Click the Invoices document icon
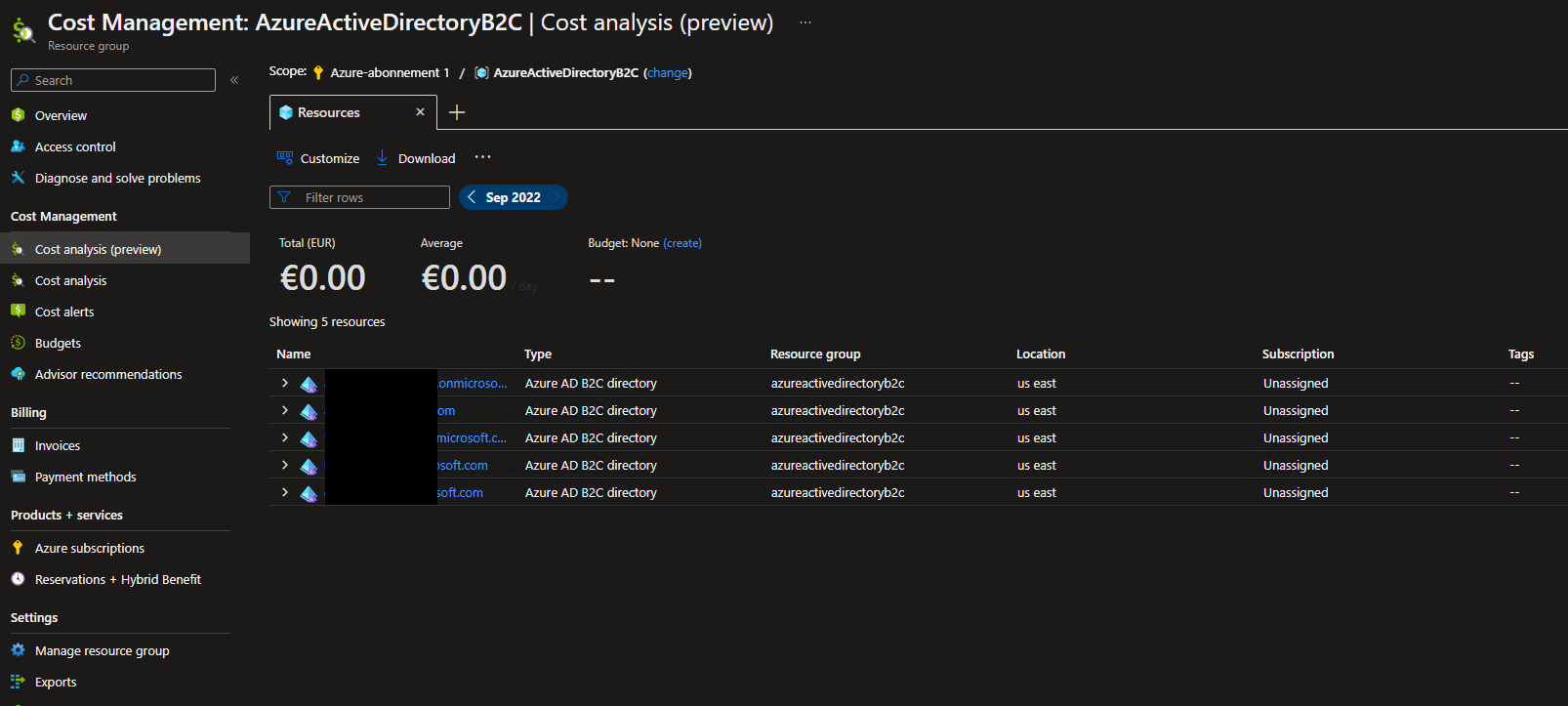Image resolution: width=1568 pixels, height=706 pixels. (18, 445)
